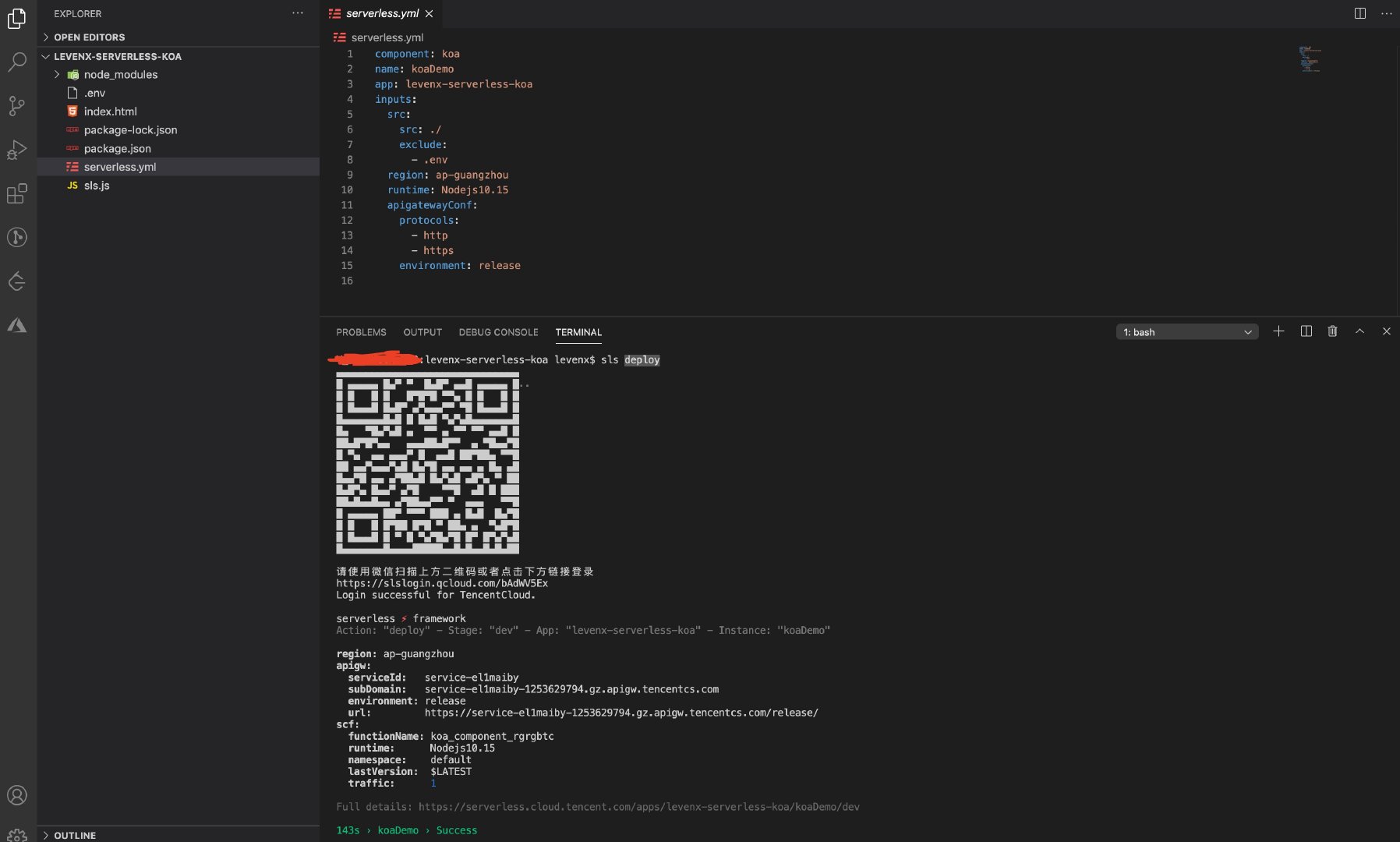Expand the Open Editors section
Image resolution: width=1400 pixels, height=842 pixels.
[x=179, y=37]
